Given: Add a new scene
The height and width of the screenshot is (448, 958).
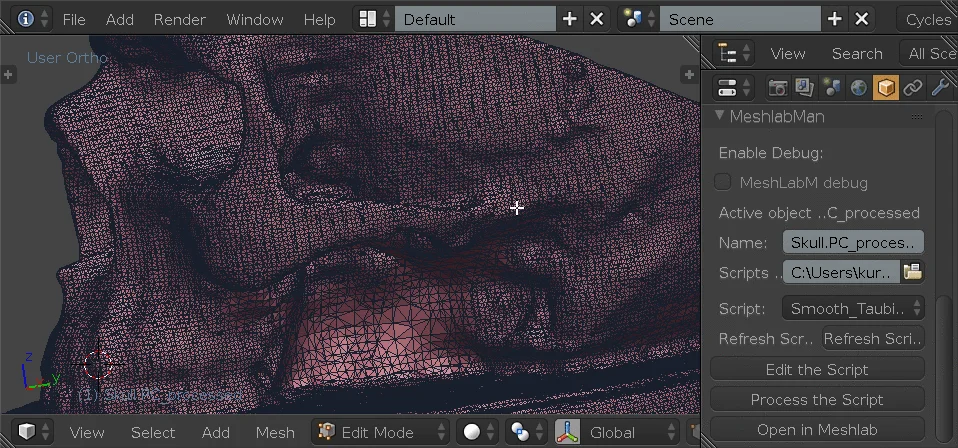Looking at the screenshot, I should 835,19.
